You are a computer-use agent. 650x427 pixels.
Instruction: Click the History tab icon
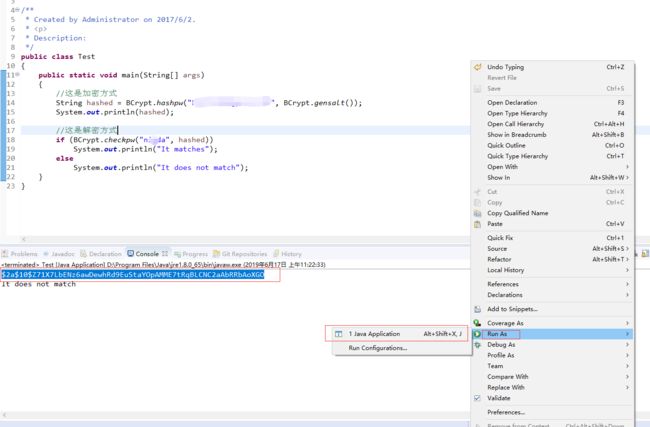(276, 253)
